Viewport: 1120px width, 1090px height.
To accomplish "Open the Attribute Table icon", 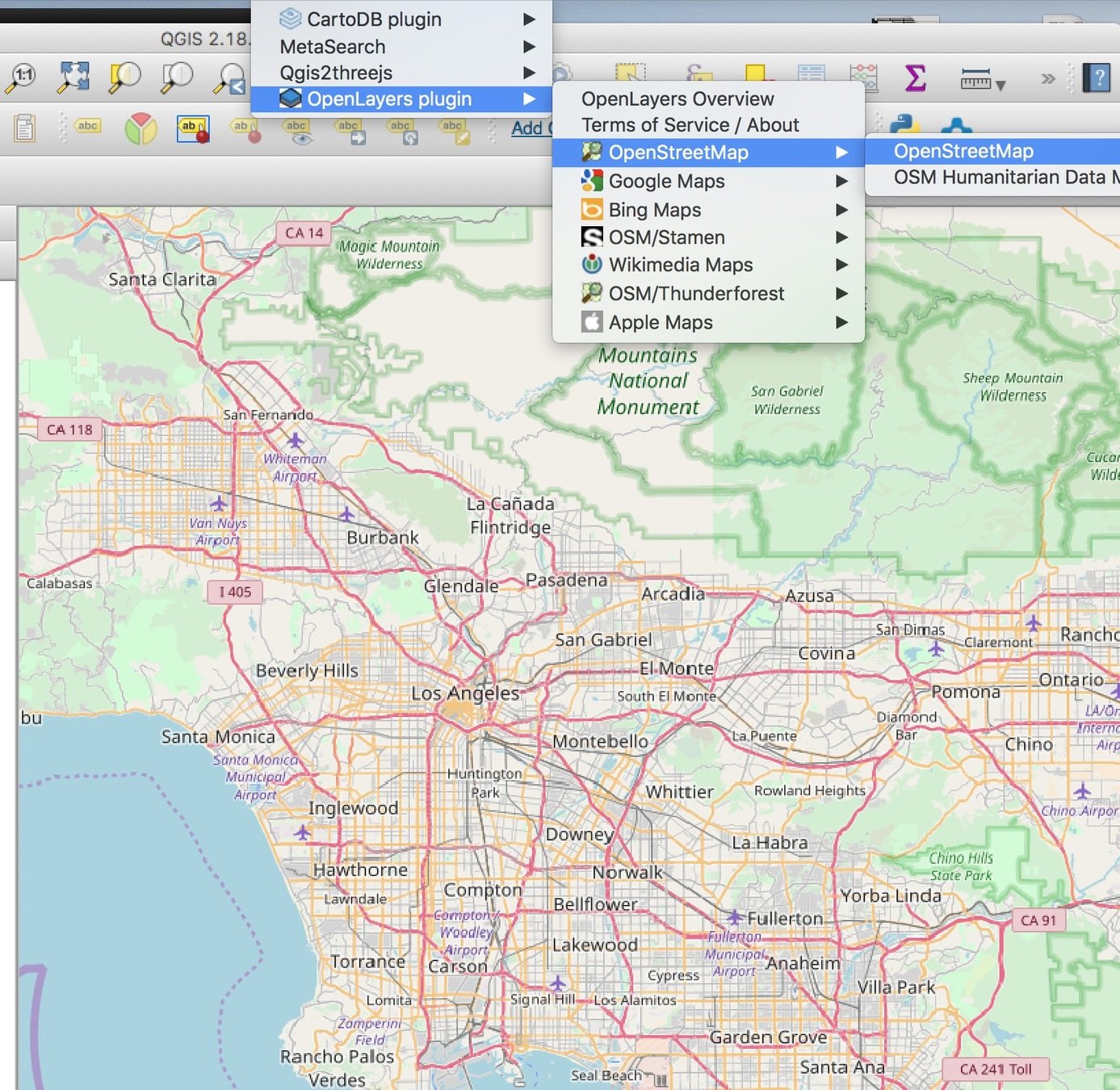I will click(x=811, y=73).
